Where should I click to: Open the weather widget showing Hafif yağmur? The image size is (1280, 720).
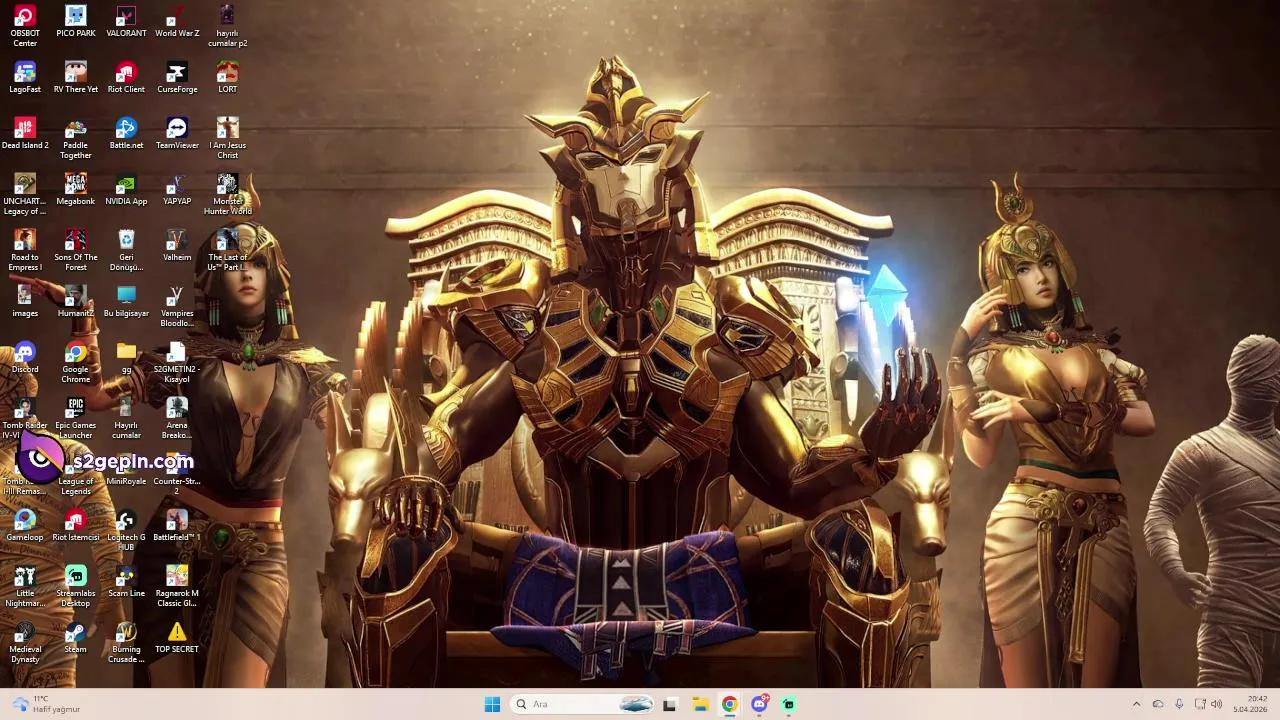[x=45, y=704]
